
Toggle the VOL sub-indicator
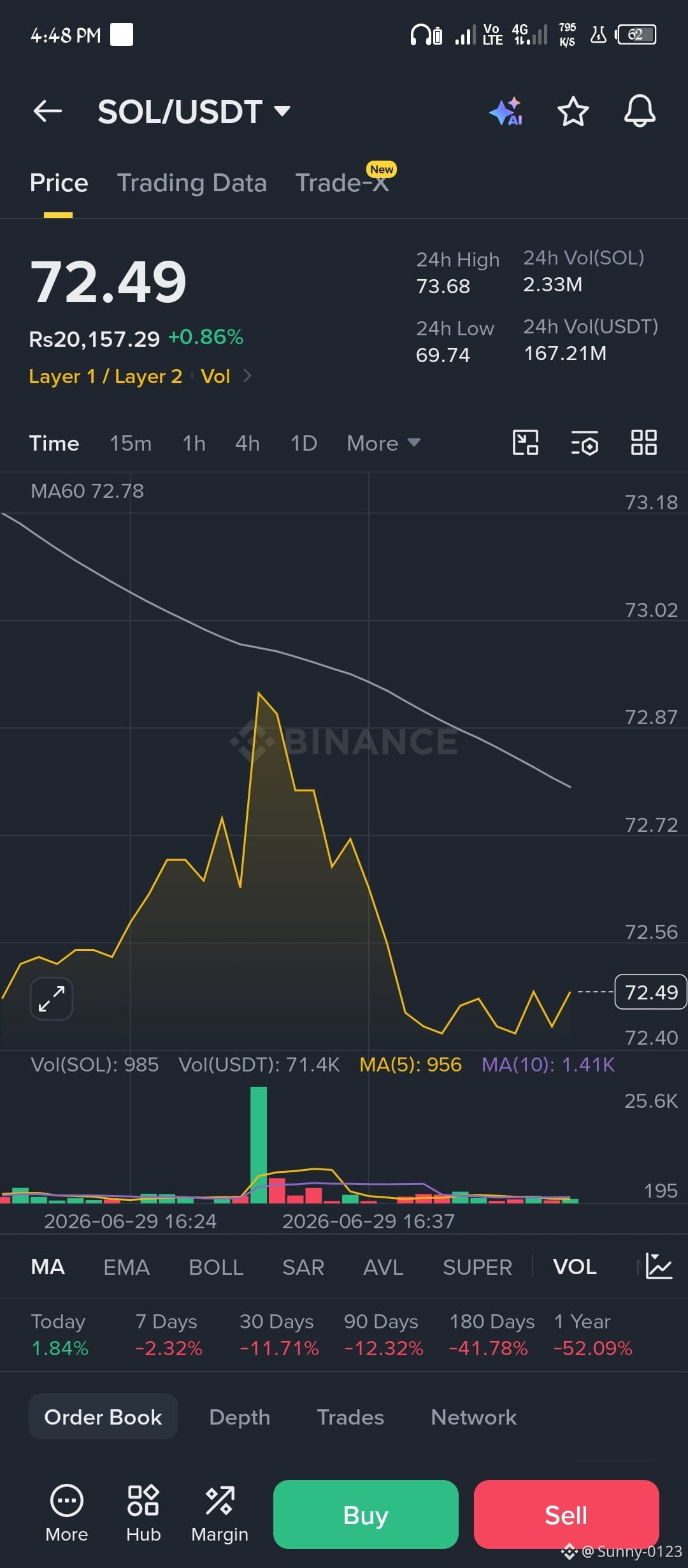coord(575,1267)
